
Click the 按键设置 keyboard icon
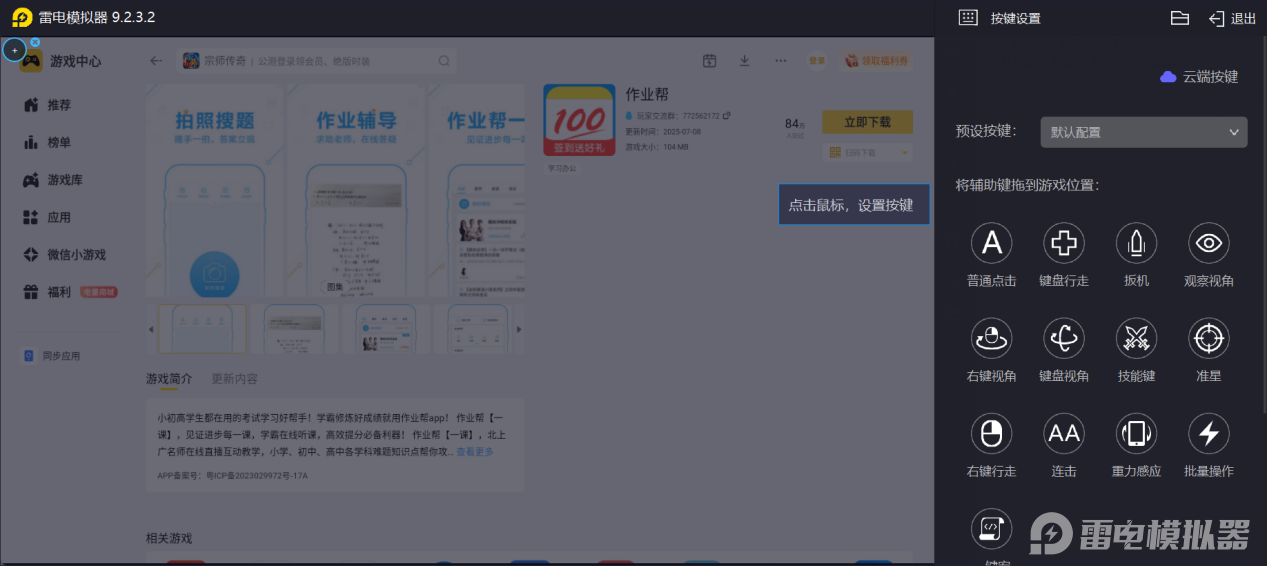click(x=967, y=18)
